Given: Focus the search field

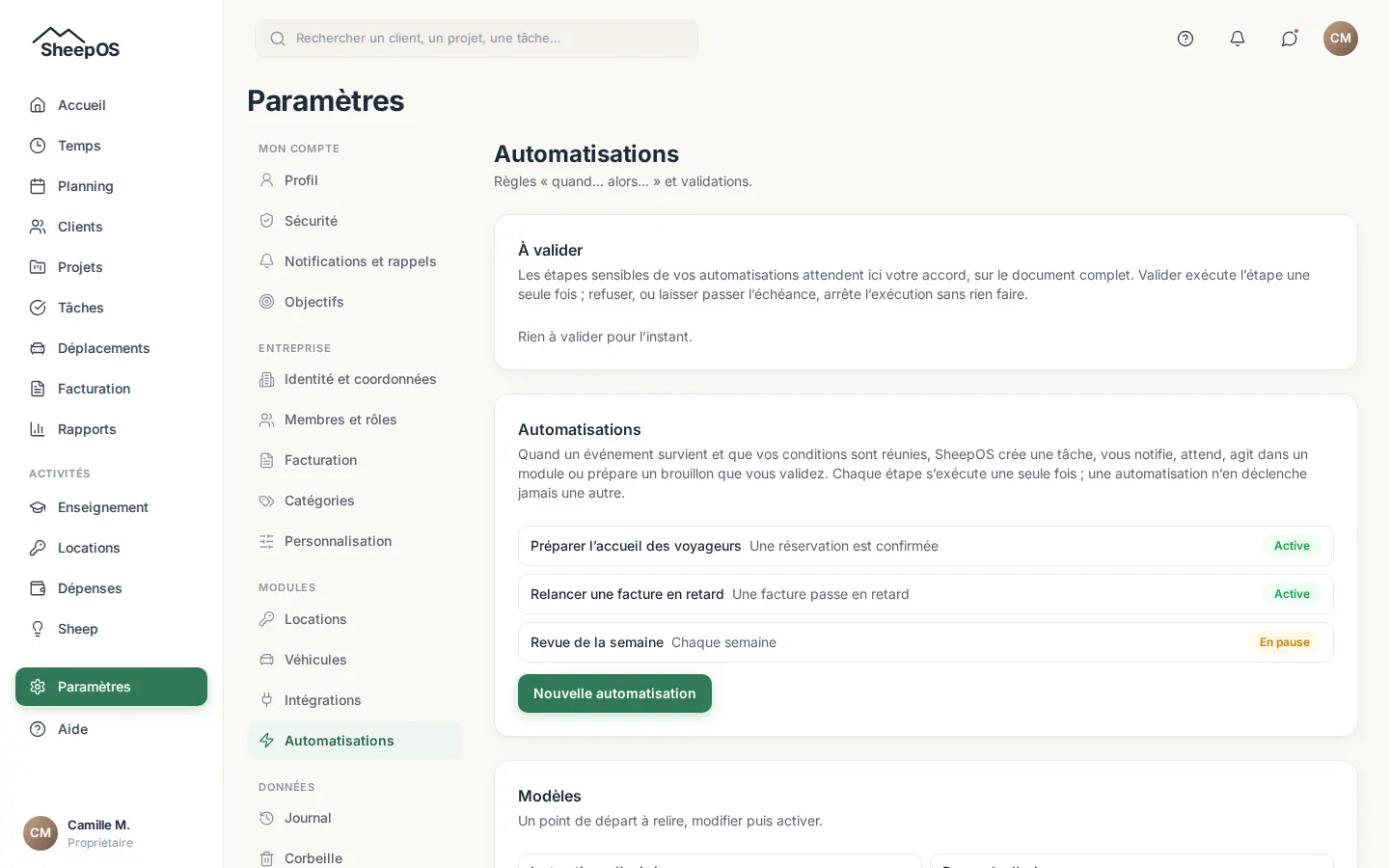Looking at the screenshot, I should pos(477,39).
